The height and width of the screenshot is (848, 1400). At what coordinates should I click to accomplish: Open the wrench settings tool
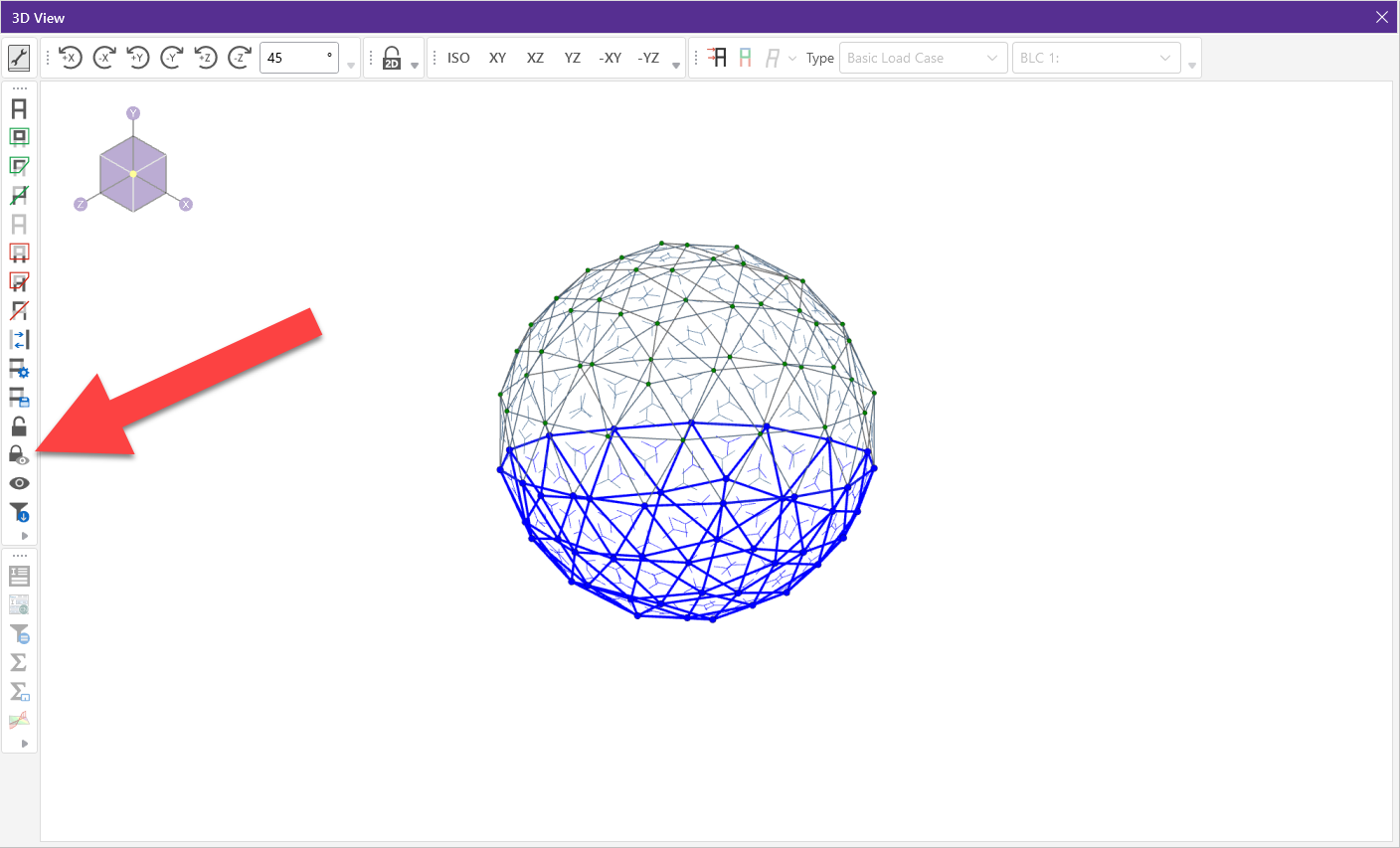pyautogui.click(x=19, y=58)
